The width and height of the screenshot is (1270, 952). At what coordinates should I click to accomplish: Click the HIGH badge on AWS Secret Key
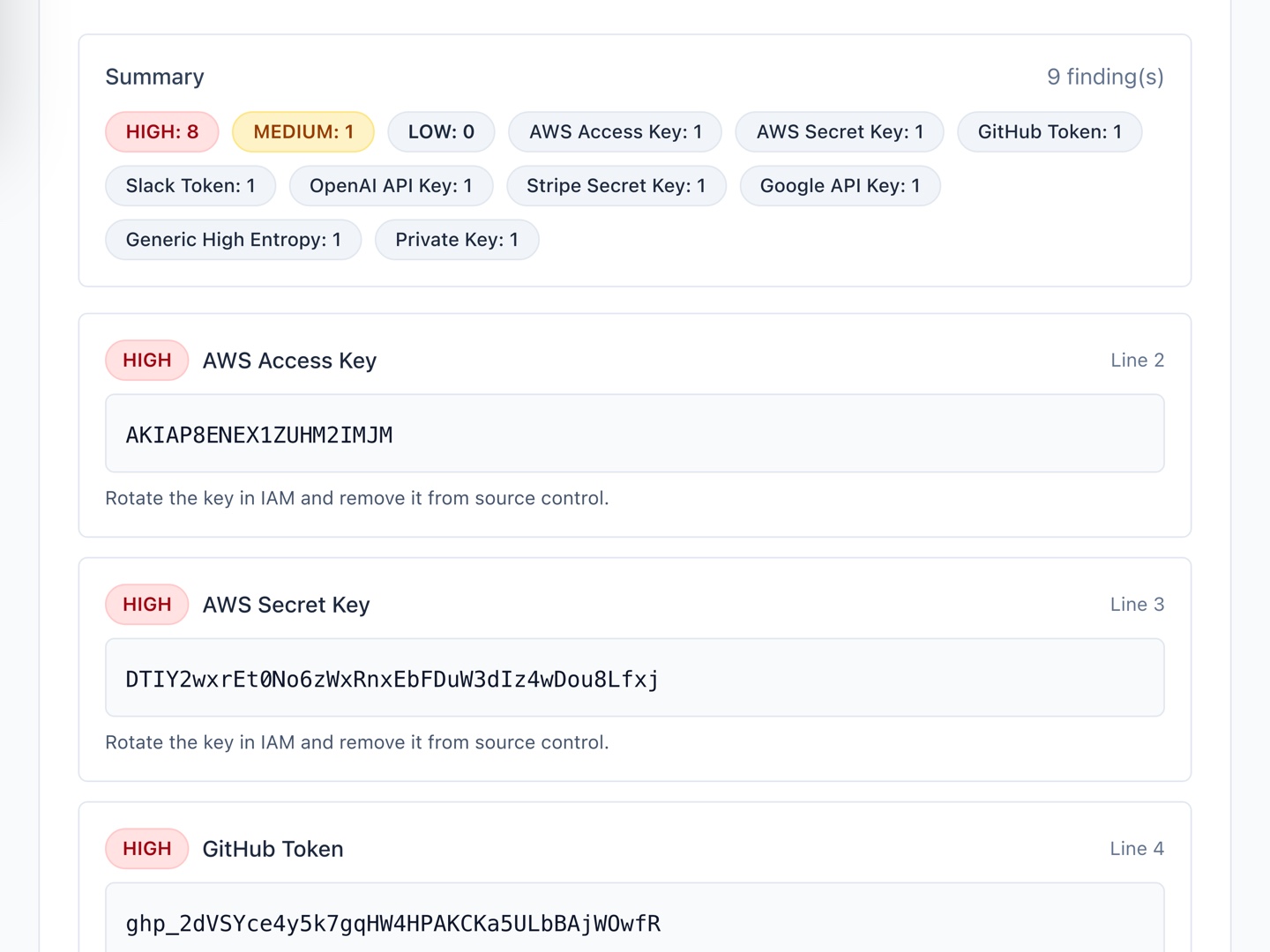coord(147,605)
